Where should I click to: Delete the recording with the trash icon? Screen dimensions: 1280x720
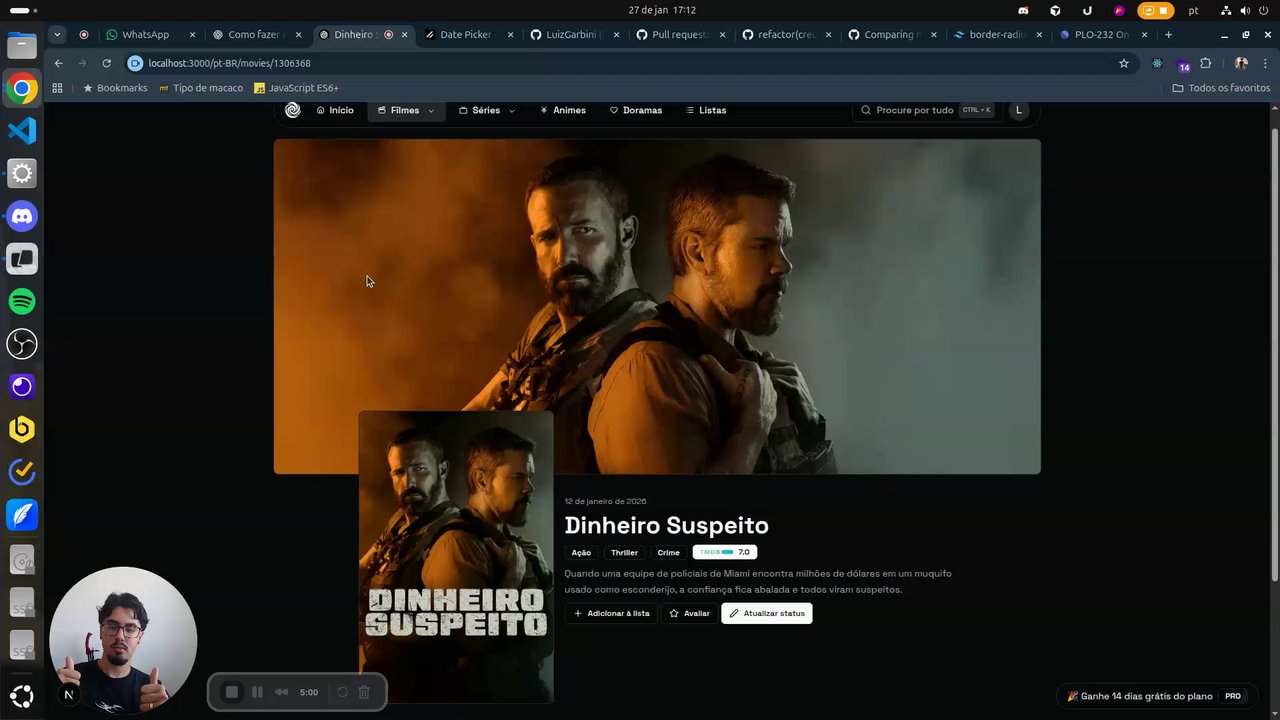coord(364,692)
